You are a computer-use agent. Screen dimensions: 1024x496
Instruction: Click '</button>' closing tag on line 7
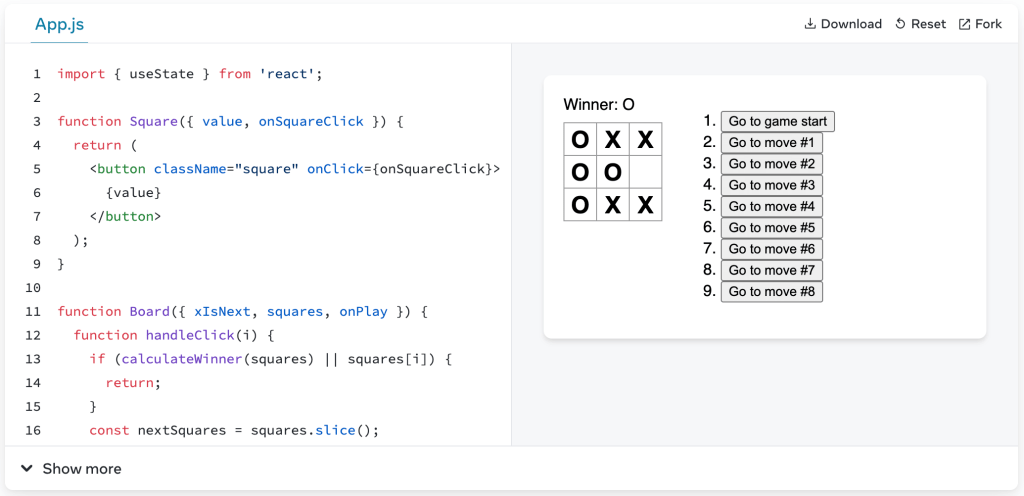pos(125,216)
